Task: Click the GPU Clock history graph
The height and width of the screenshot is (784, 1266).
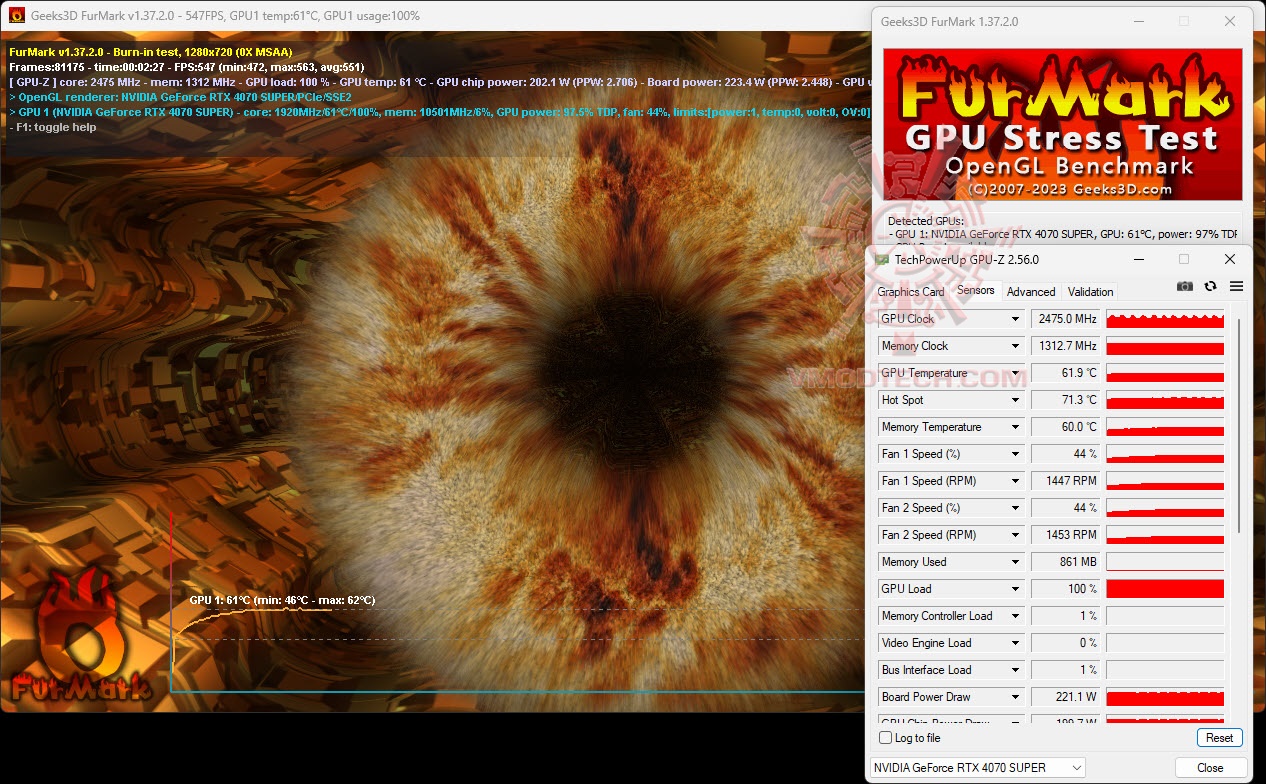Action: [x=1165, y=319]
